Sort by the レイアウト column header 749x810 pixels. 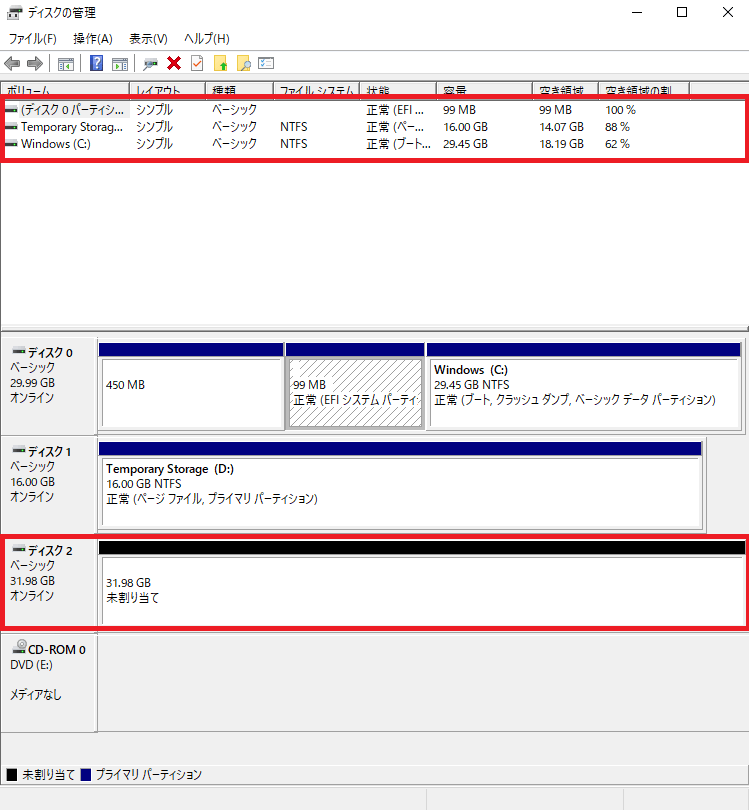point(166,91)
